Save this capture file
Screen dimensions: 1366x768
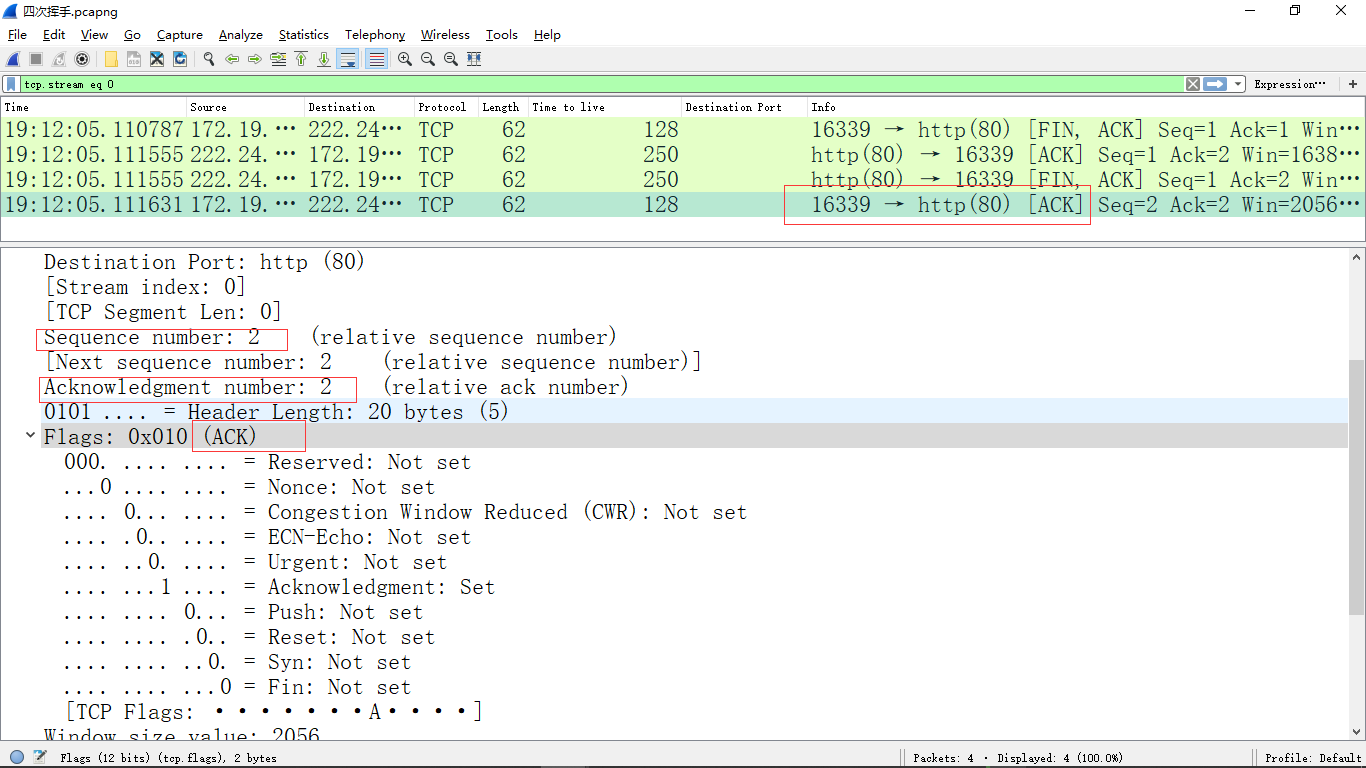point(134,59)
